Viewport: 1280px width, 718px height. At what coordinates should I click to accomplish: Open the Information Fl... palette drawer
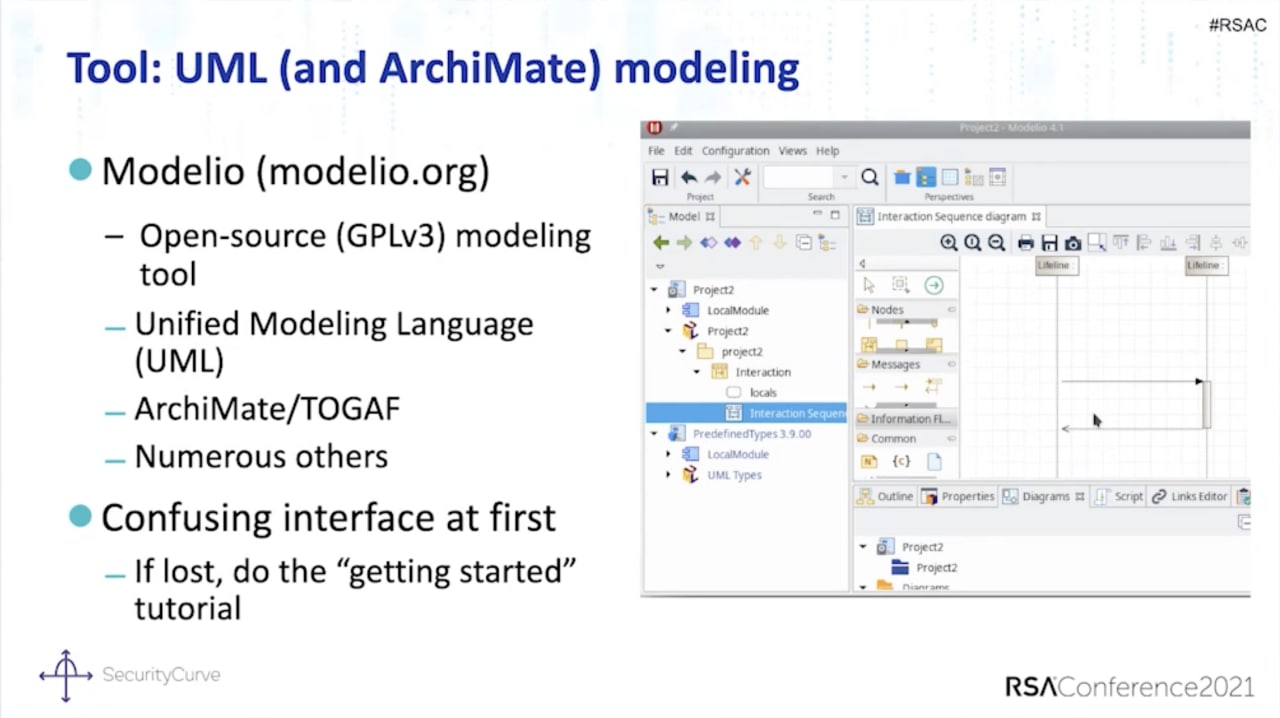coord(905,419)
